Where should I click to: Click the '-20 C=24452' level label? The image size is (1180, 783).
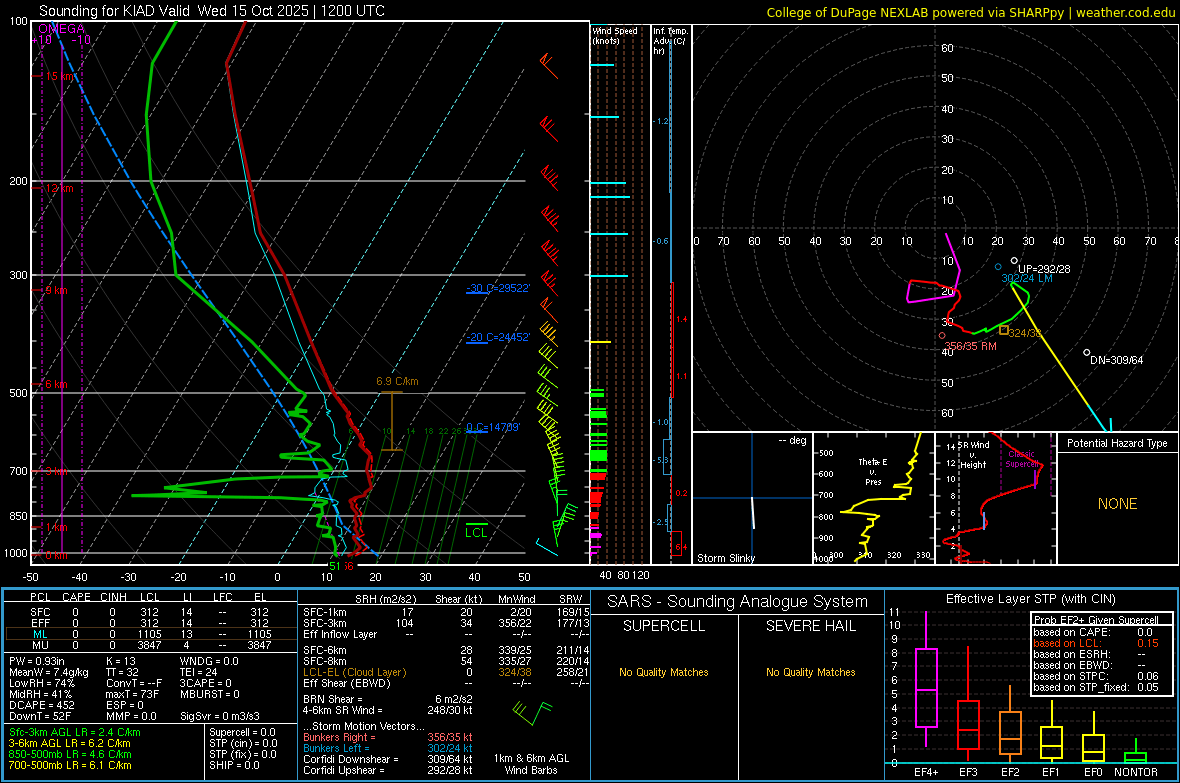[498, 337]
